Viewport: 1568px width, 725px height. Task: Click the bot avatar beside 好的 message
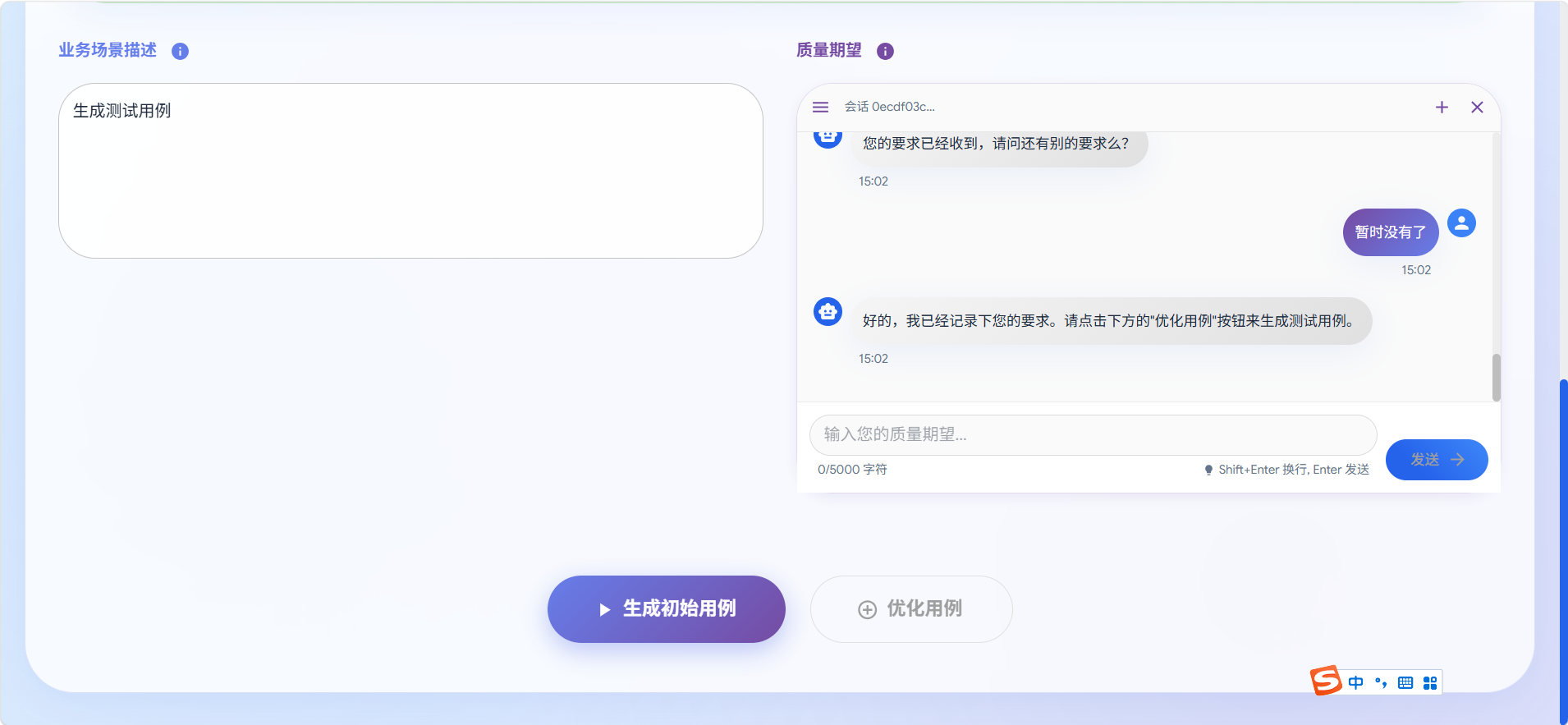(x=828, y=311)
